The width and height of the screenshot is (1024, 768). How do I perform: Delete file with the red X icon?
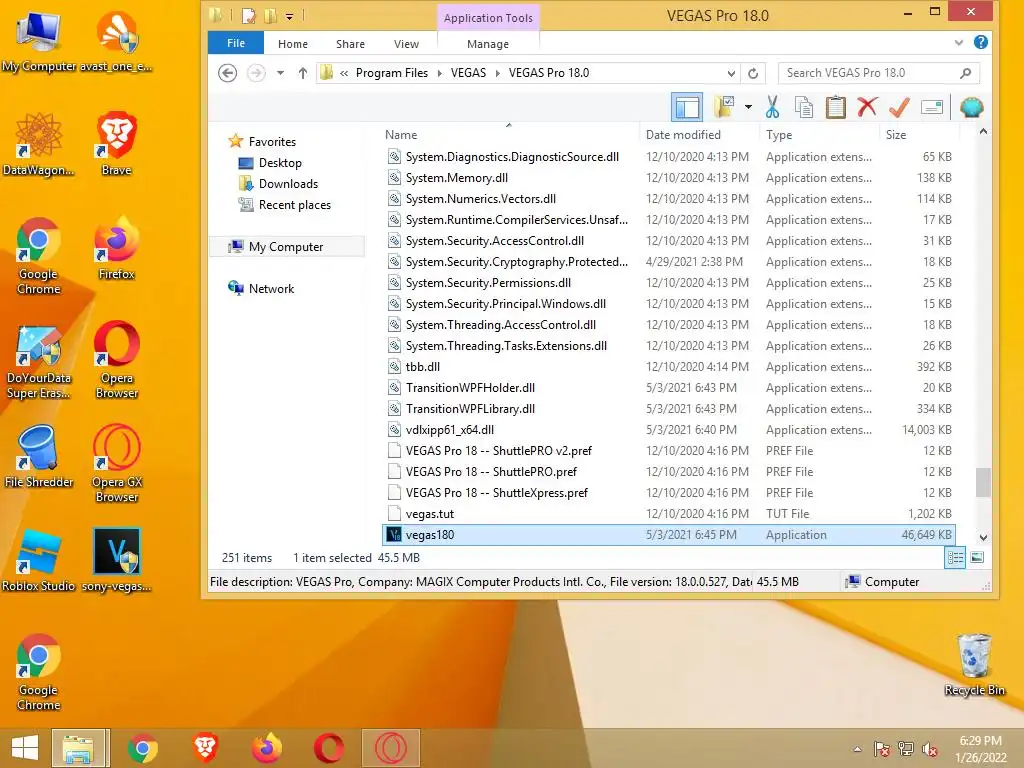(x=867, y=107)
